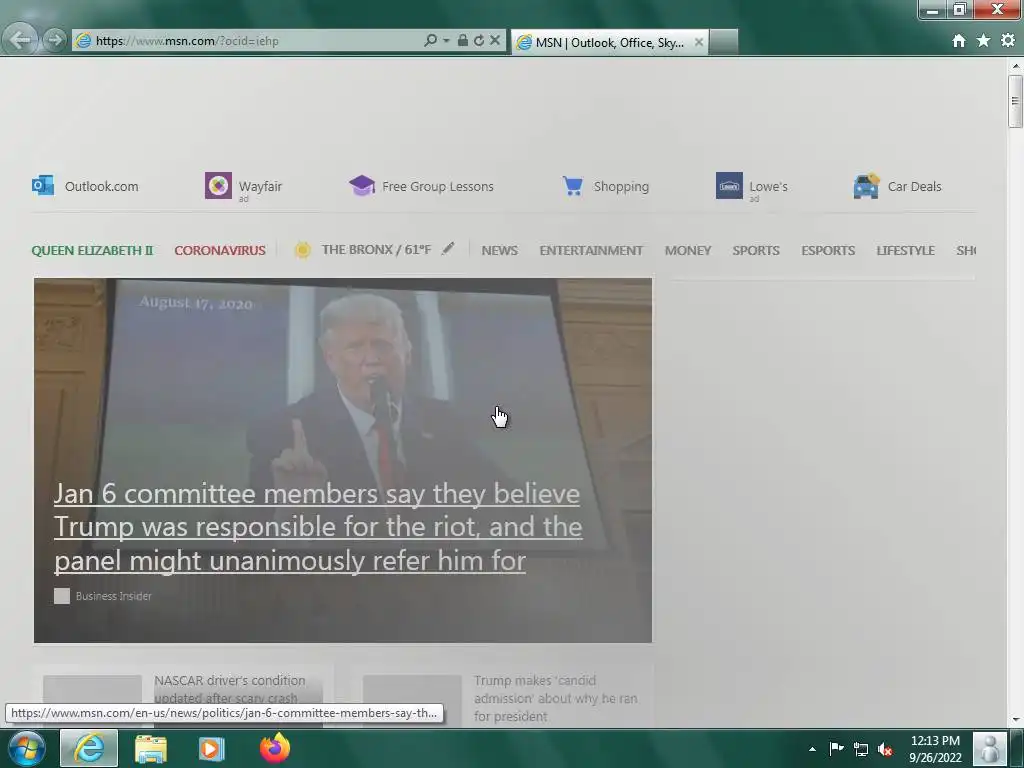The height and width of the screenshot is (768, 1024).
Task: Open the Outlook.com shortcut icon
Action: pyautogui.click(x=43, y=185)
